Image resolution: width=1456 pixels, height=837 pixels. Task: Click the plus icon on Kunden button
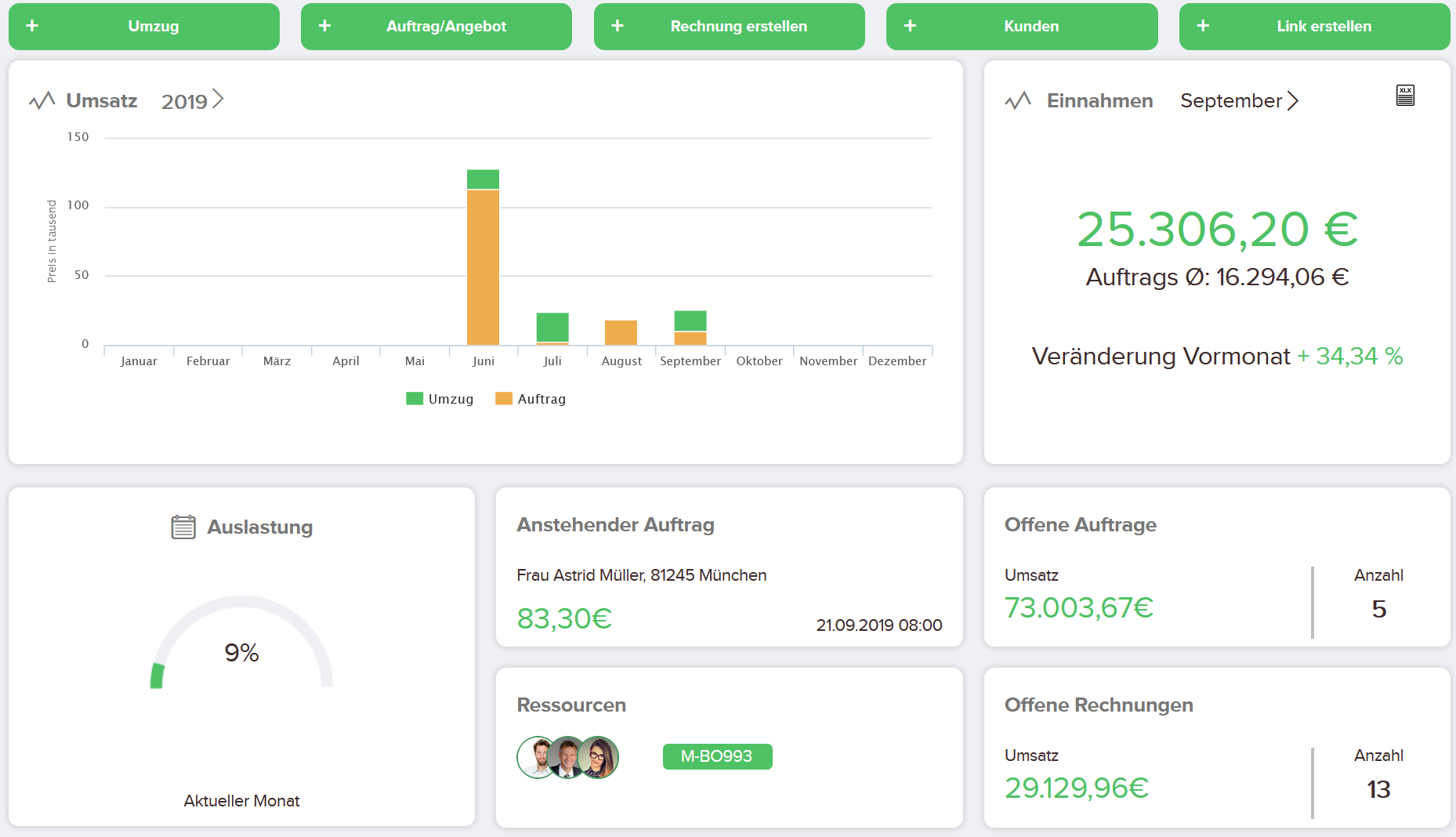[910, 26]
